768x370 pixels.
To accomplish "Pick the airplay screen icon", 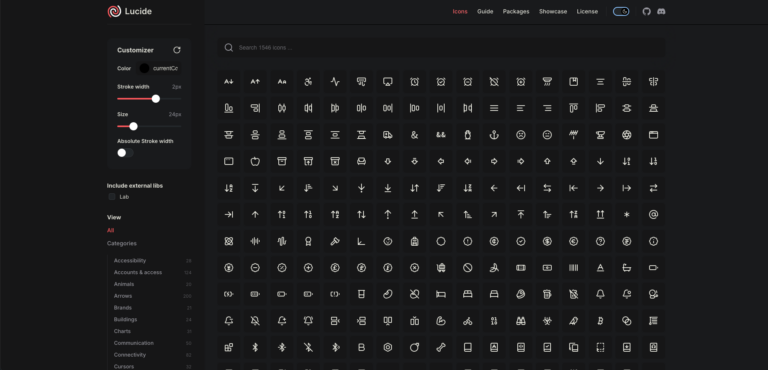I will 388,82.
